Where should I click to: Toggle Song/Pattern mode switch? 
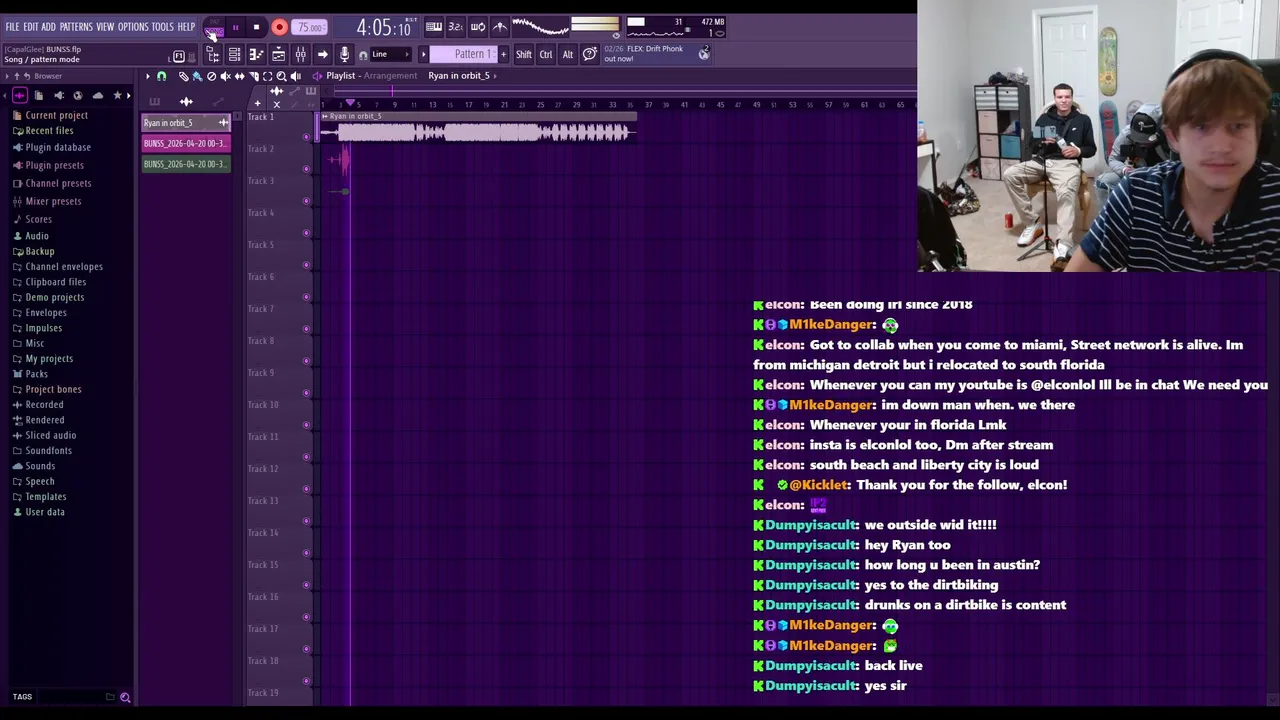click(x=214, y=27)
